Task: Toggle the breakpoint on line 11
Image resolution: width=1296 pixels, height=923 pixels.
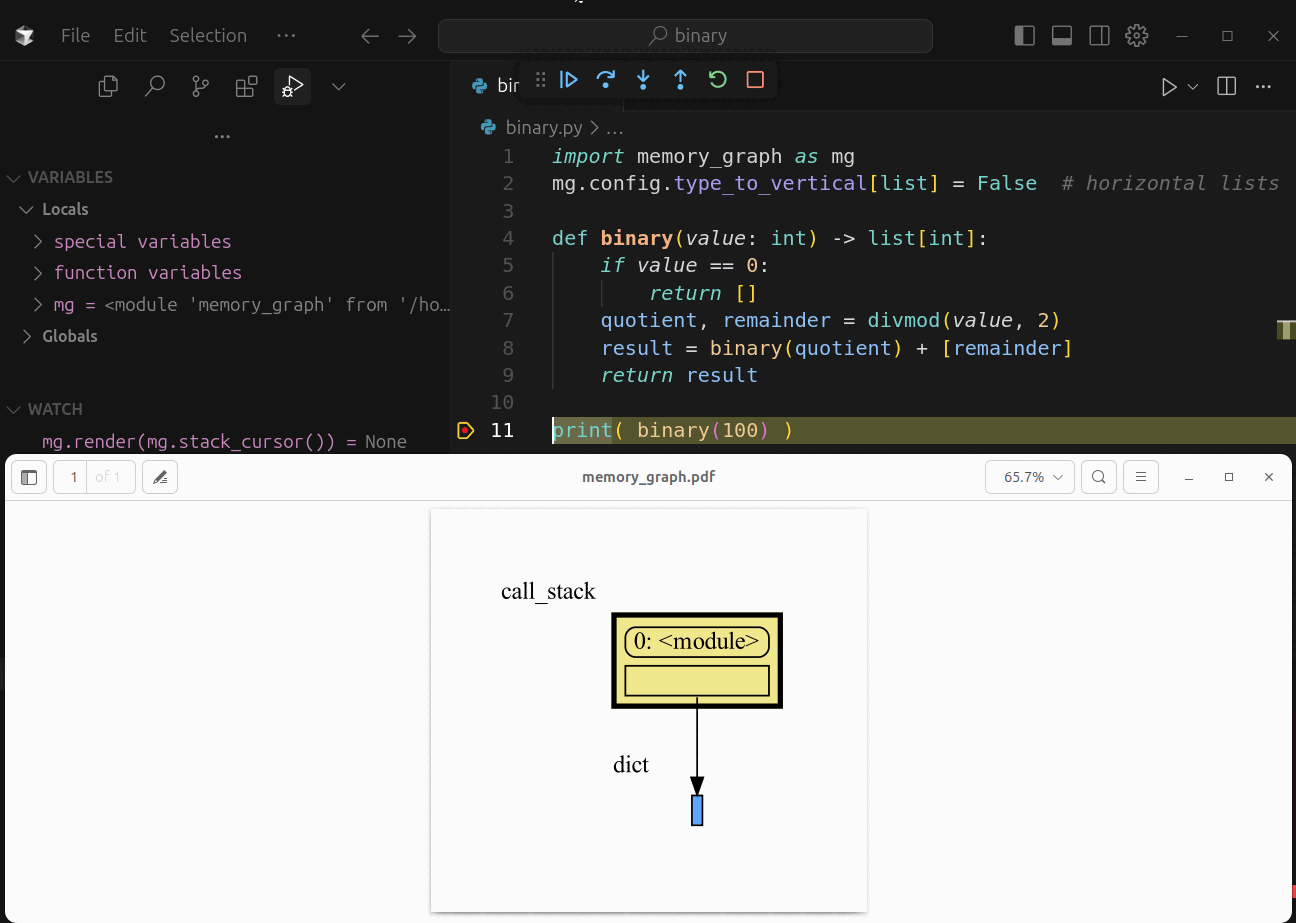Action: [465, 430]
